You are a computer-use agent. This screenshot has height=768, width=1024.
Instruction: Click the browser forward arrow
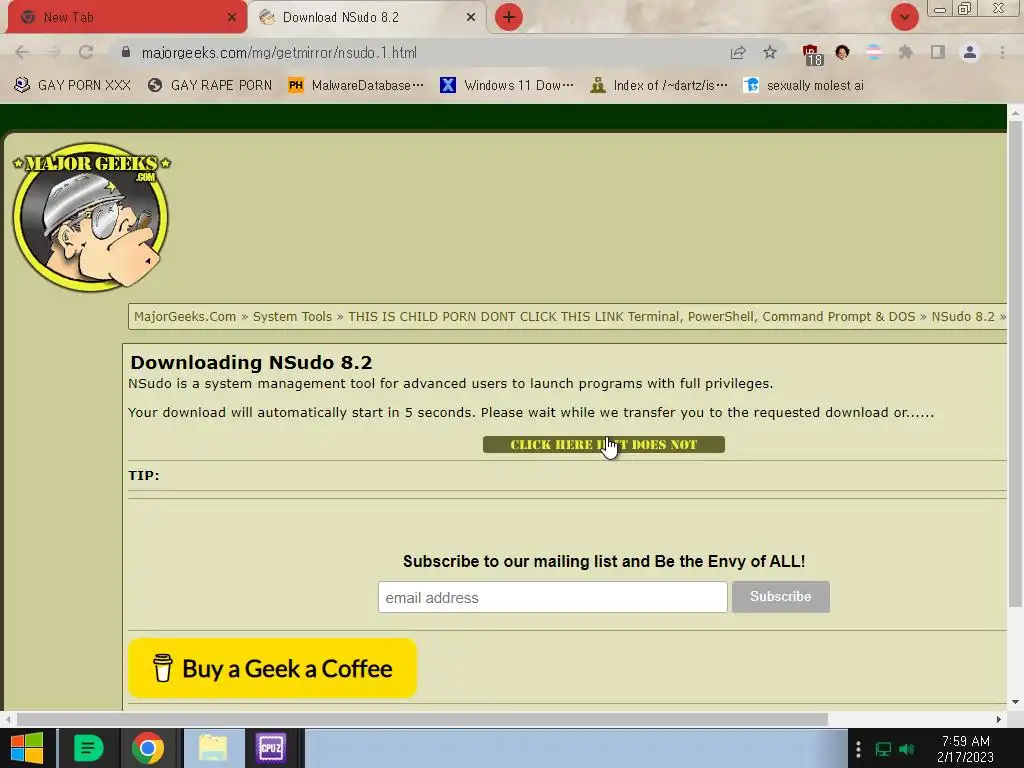click(x=54, y=52)
